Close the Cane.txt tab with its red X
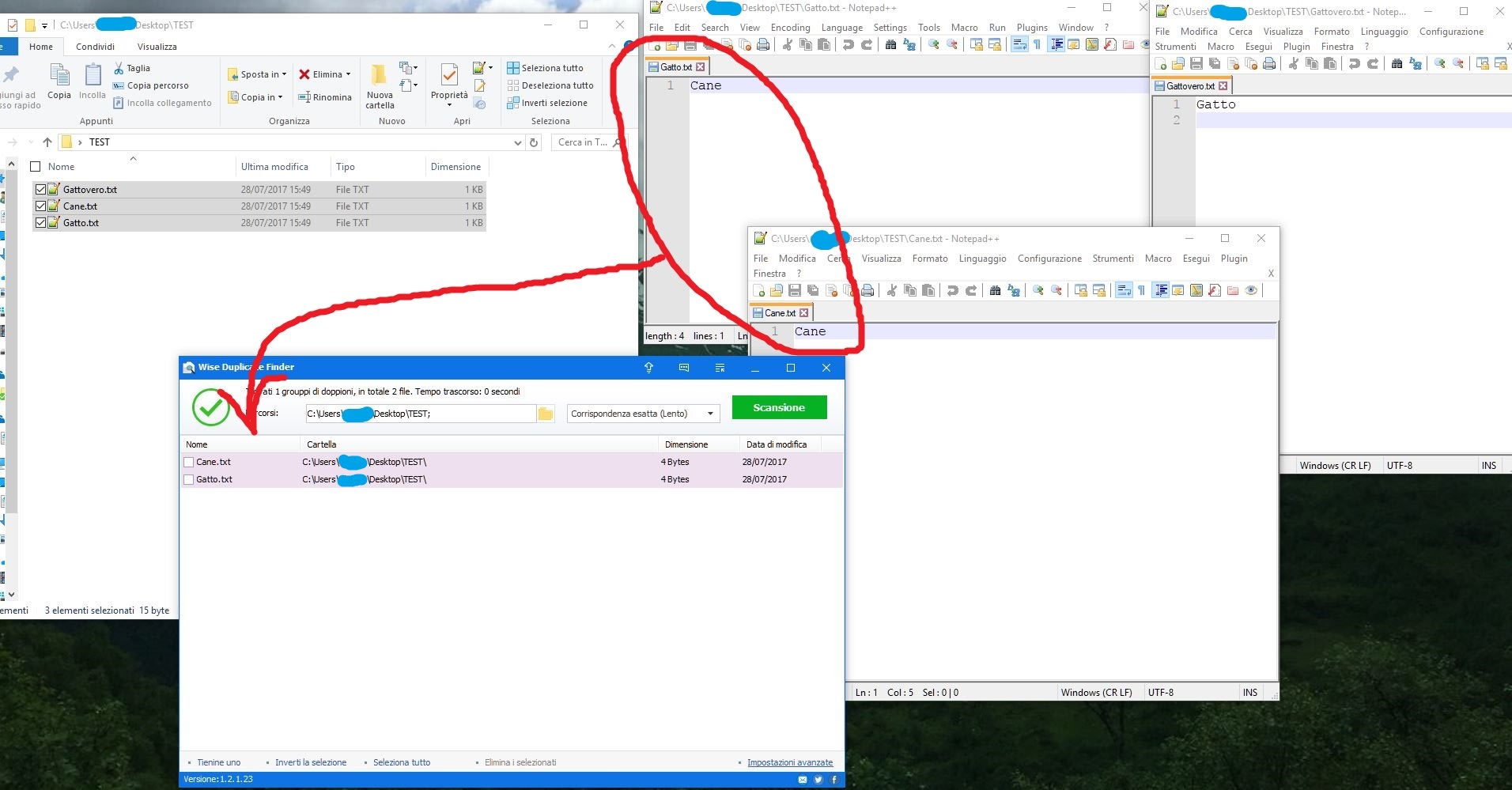1512x790 pixels. point(804,313)
